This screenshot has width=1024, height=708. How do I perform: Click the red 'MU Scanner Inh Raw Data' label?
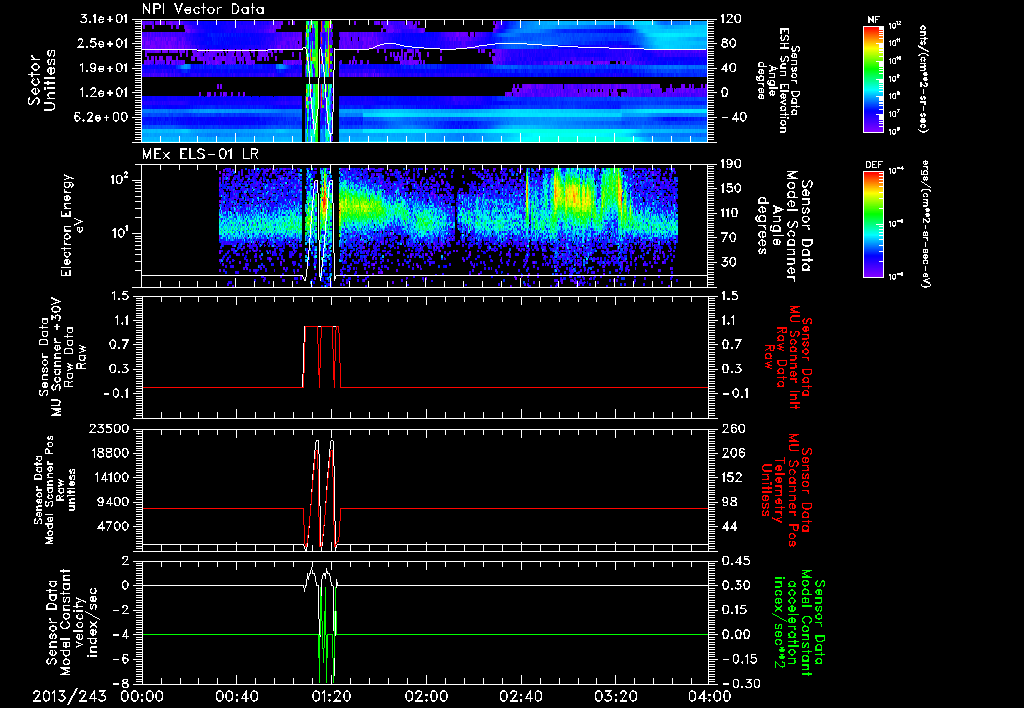786,357
